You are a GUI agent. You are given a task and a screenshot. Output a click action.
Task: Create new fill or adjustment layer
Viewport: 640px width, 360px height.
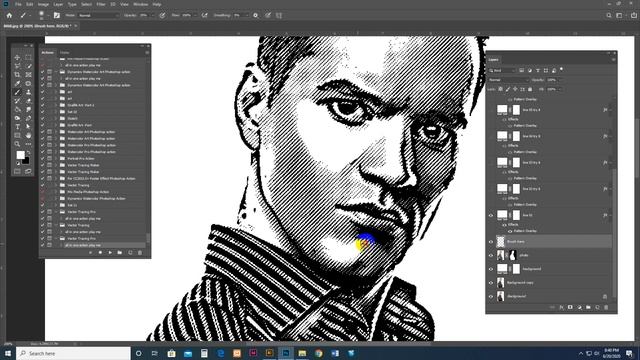[579, 307]
